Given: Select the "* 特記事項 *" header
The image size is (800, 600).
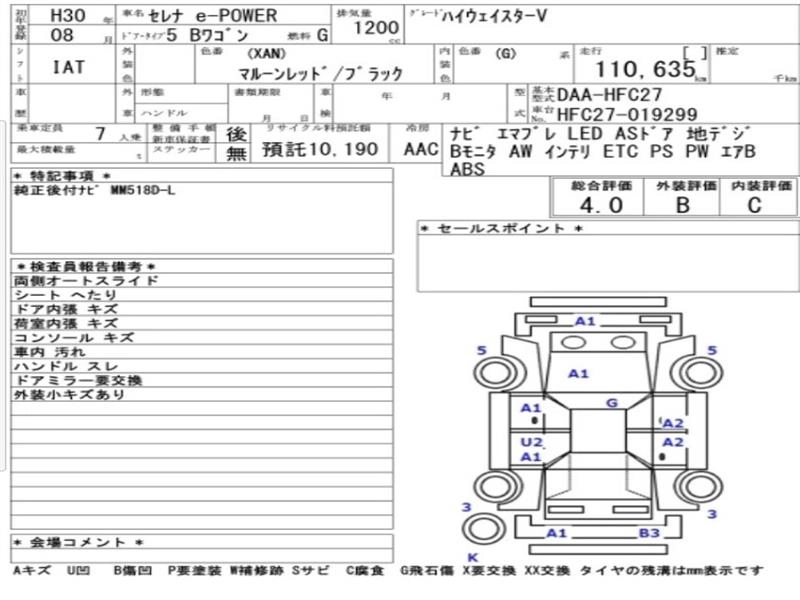Looking at the screenshot, I should [63, 176].
